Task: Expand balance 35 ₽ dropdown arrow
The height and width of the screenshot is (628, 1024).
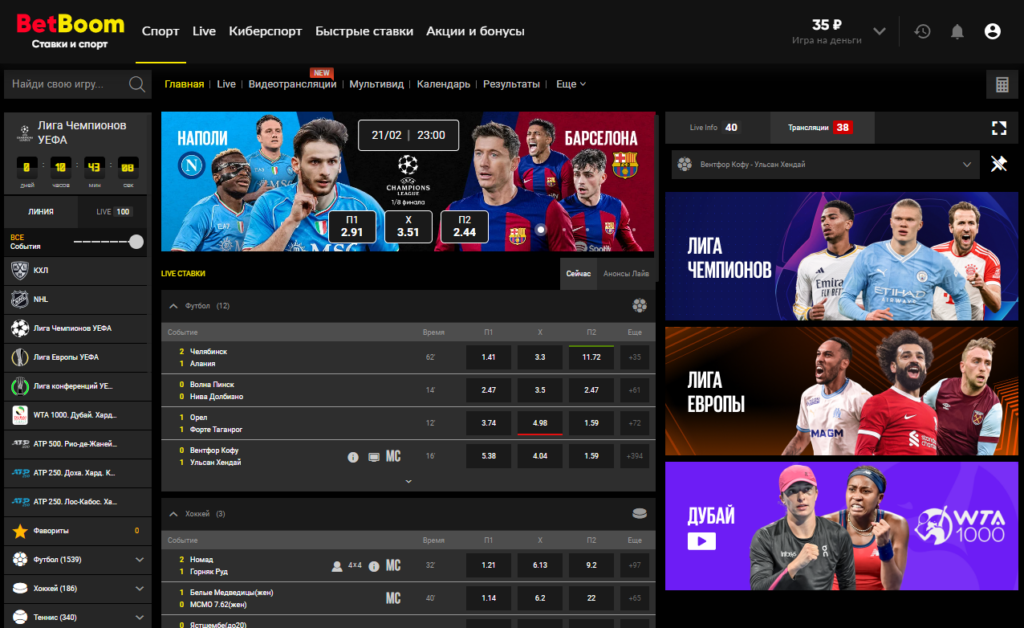Action: [x=879, y=31]
